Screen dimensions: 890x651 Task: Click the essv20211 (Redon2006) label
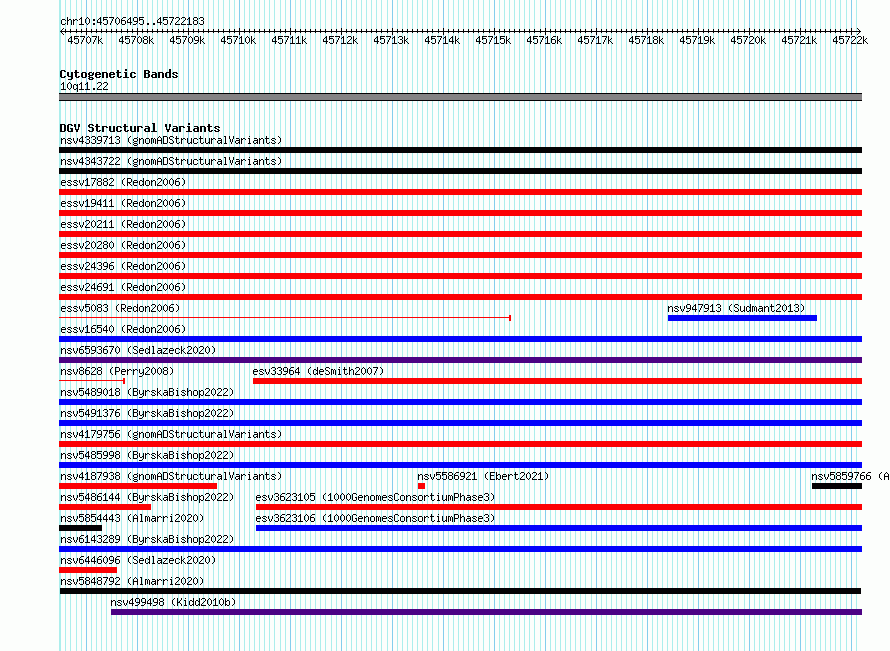pos(123,224)
